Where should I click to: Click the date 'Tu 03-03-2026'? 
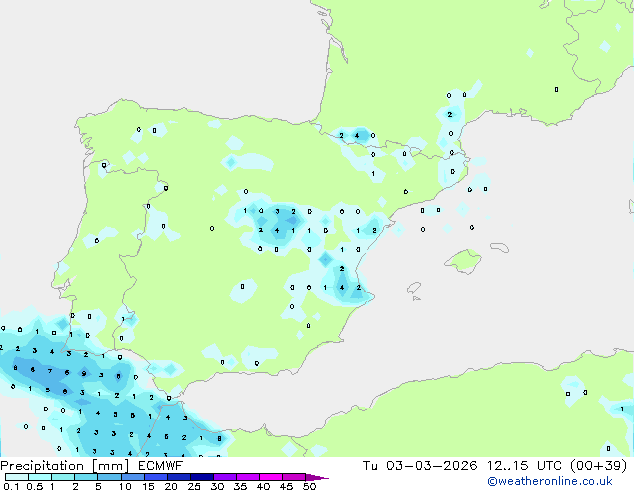click(x=420, y=466)
